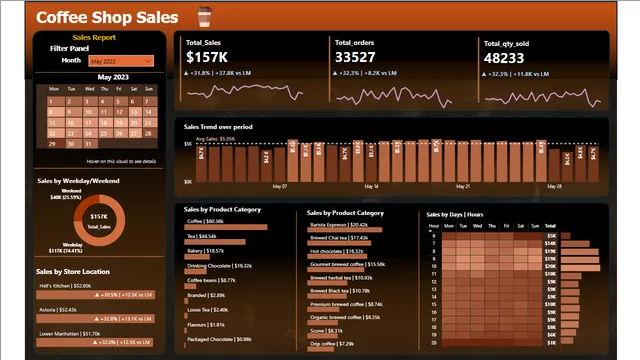Click the last bar in Sales Trend
640x360 pixels.
click(x=593, y=165)
